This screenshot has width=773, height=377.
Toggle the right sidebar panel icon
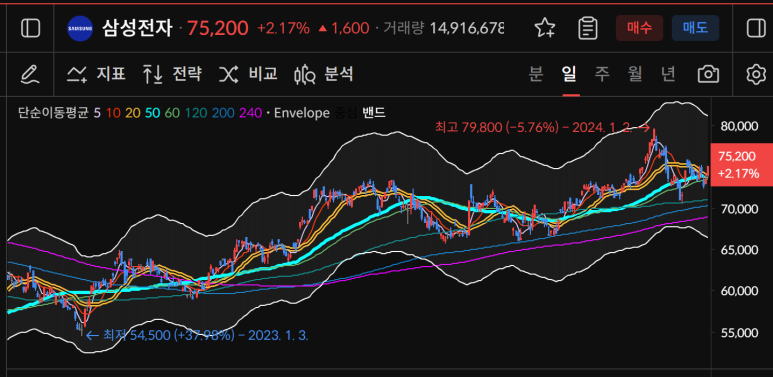point(756,28)
